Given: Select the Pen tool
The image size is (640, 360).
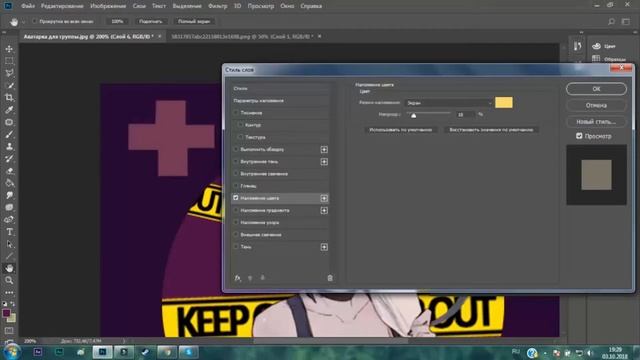Looking at the screenshot, I should click(9, 220).
